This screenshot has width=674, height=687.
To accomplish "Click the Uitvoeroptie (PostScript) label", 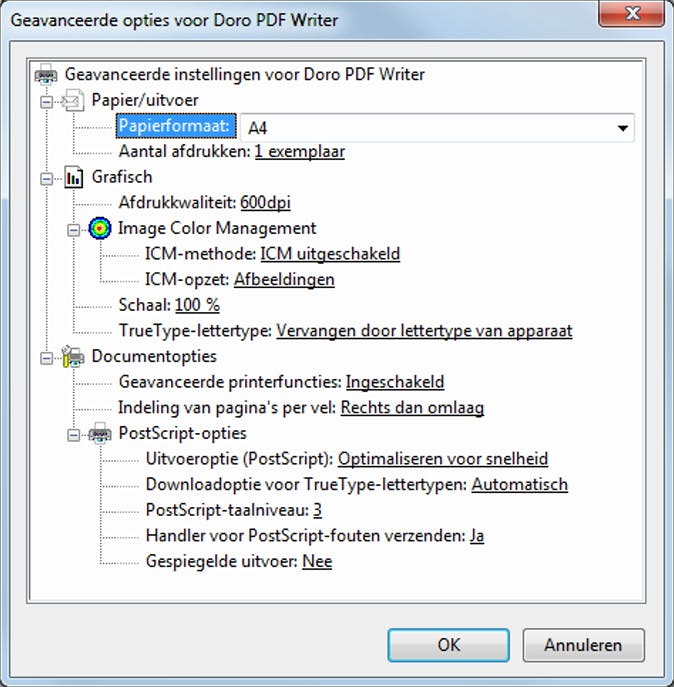I will coord(240,459).
